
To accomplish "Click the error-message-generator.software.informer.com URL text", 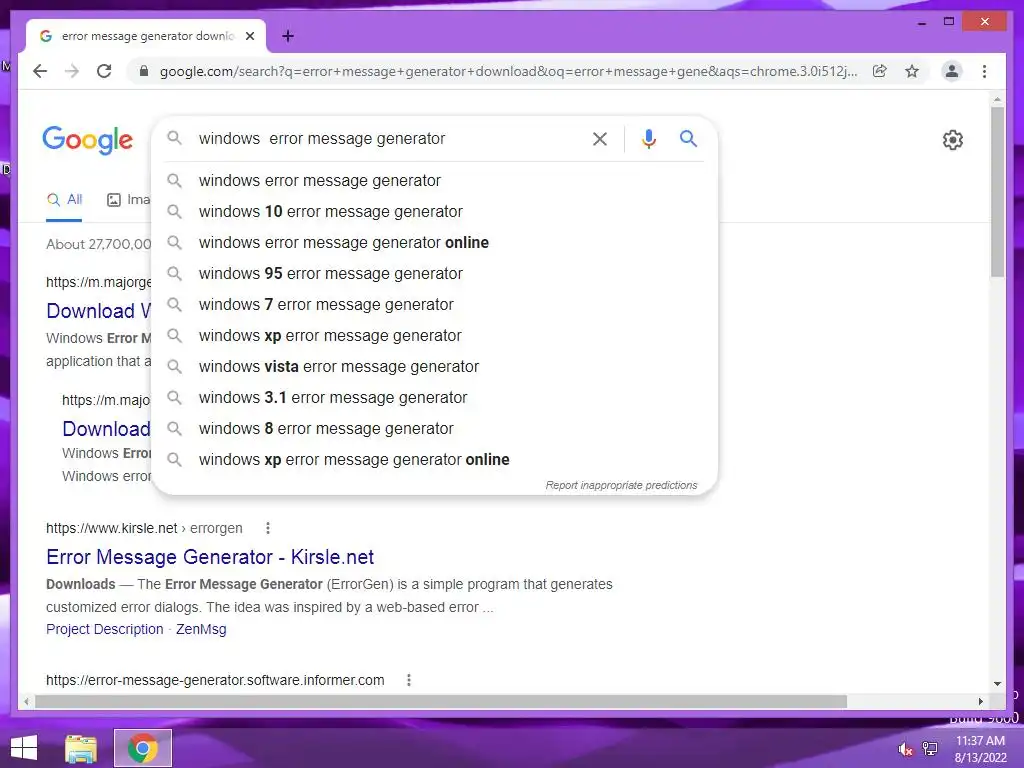I will tap(215, 680).
